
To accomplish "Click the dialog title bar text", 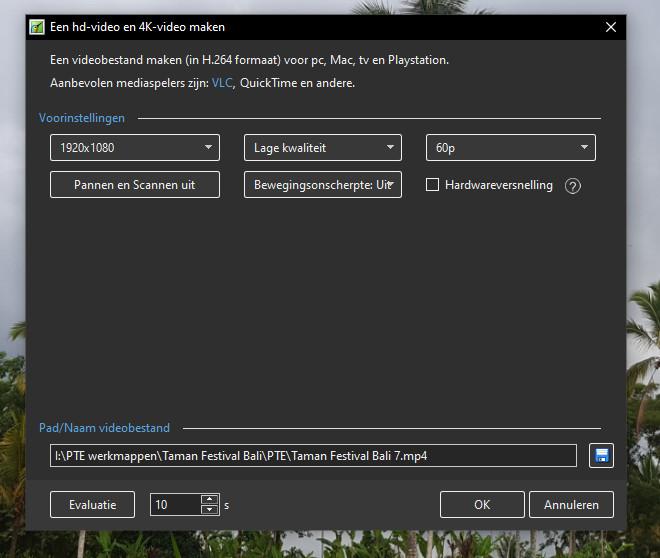I will pos(138,27).
